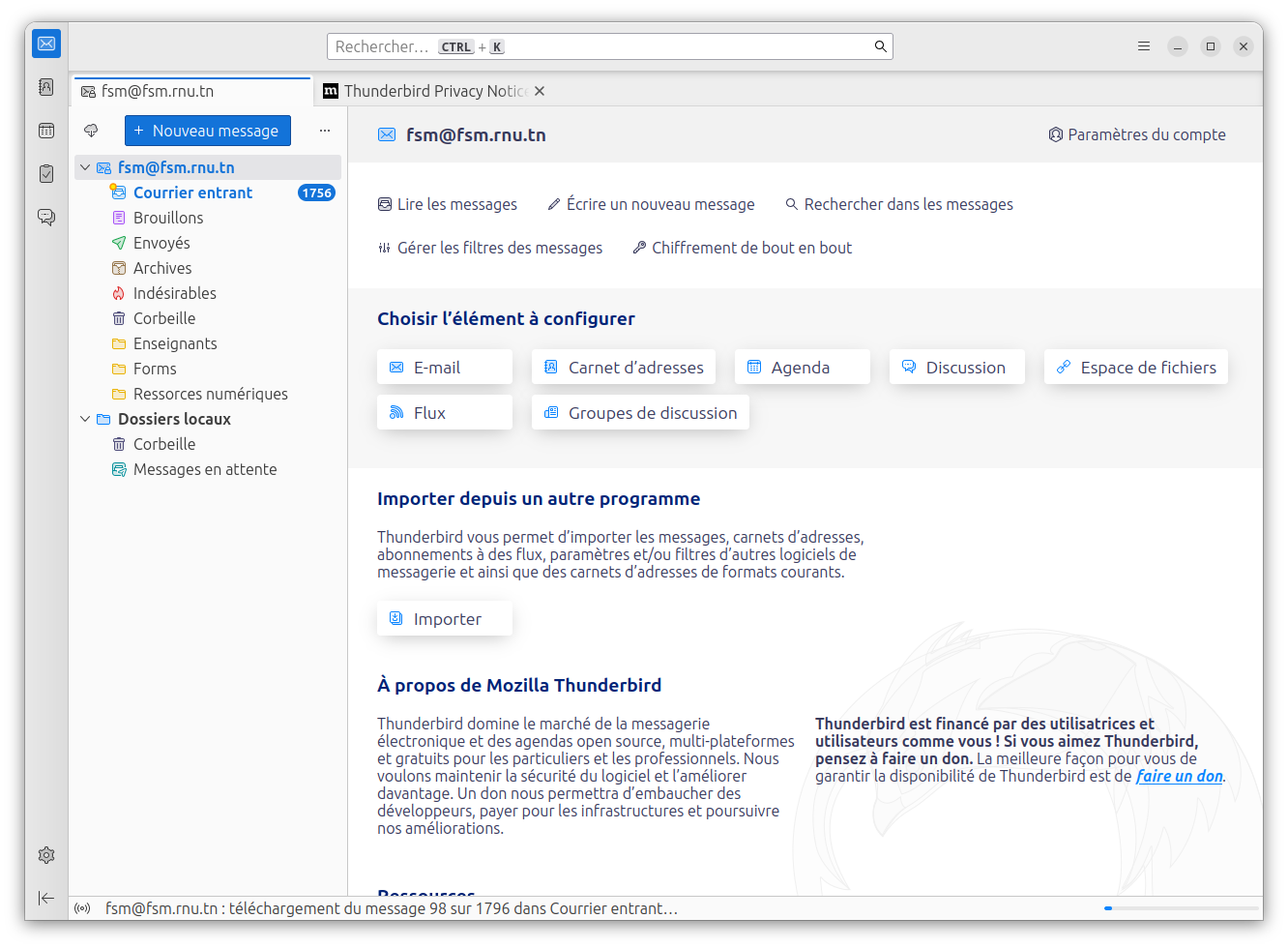Switch to fsm@fsm.rnu.tn tab

(x=192, y=91)
